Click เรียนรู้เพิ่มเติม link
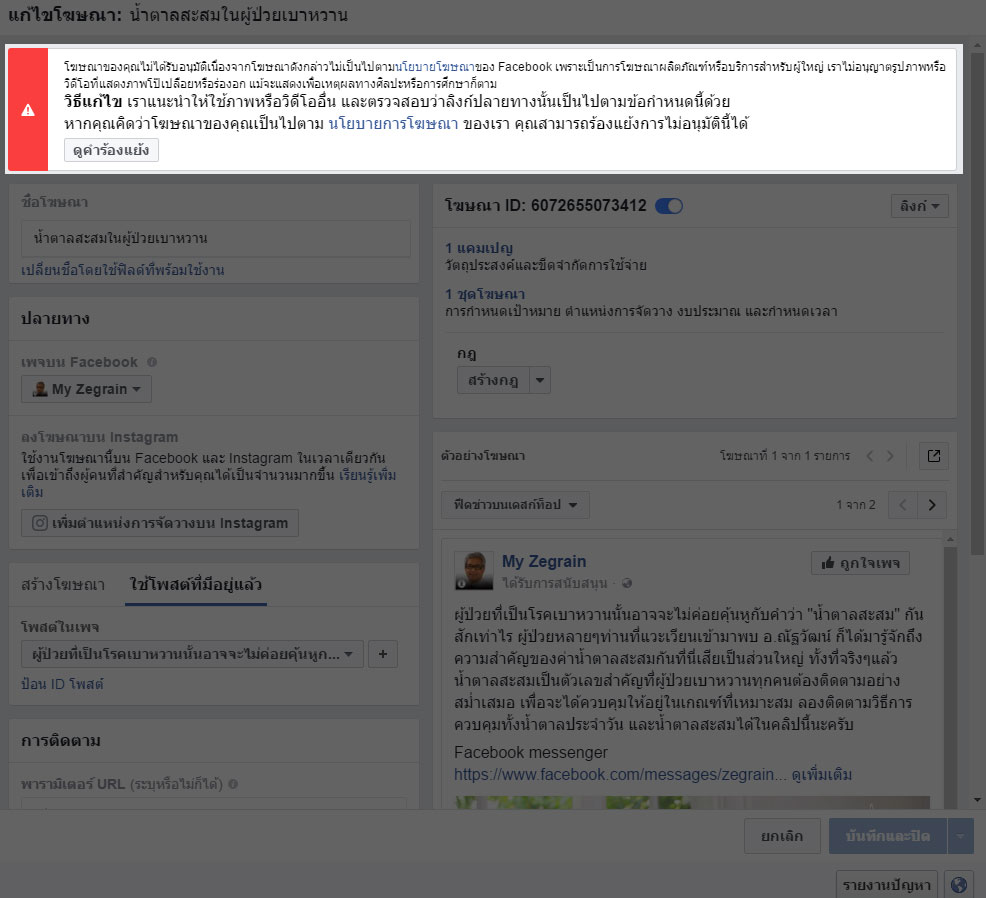This screenshot has width=986, height=898. 368,475
